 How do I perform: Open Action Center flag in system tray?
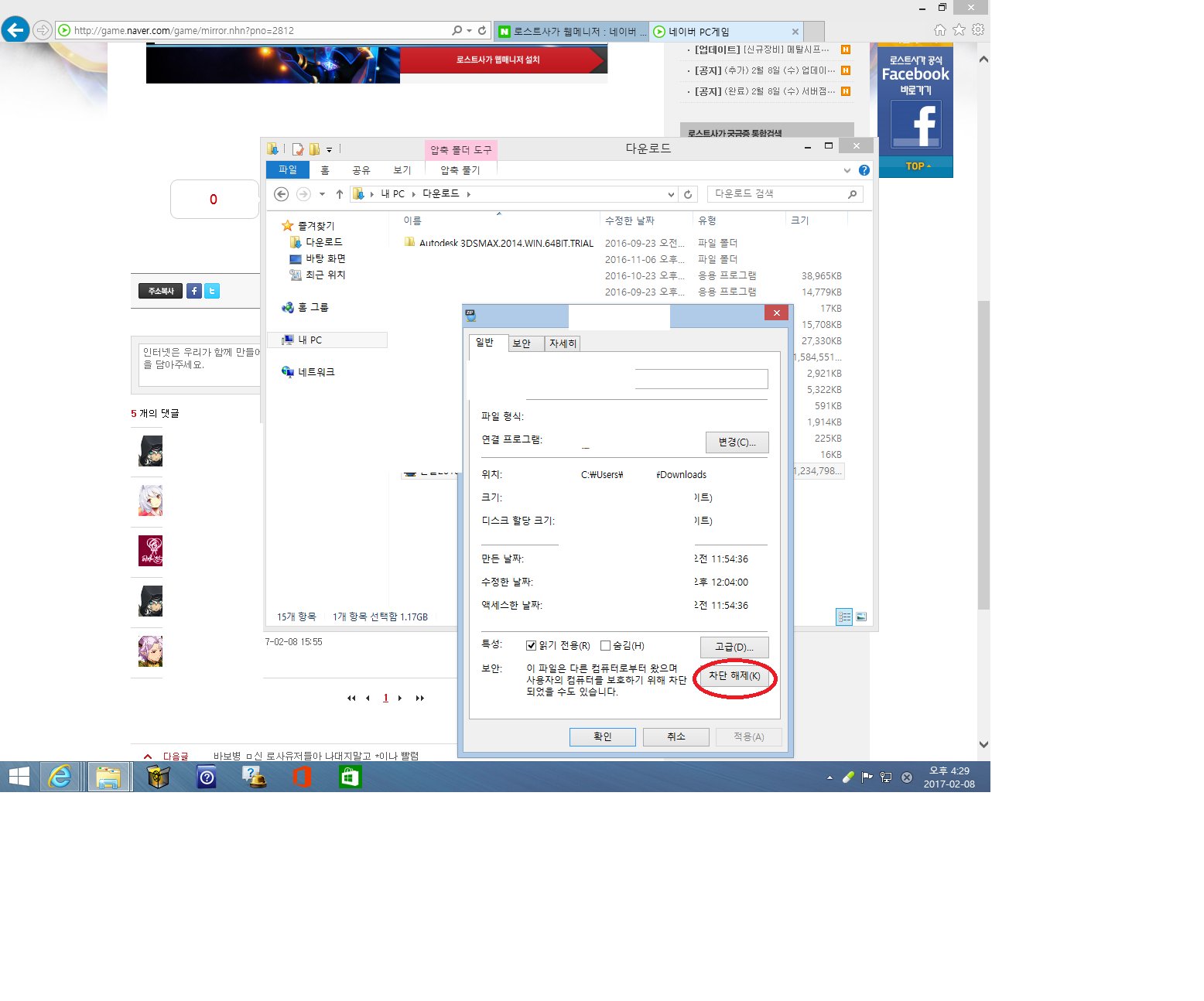(867, 777)
